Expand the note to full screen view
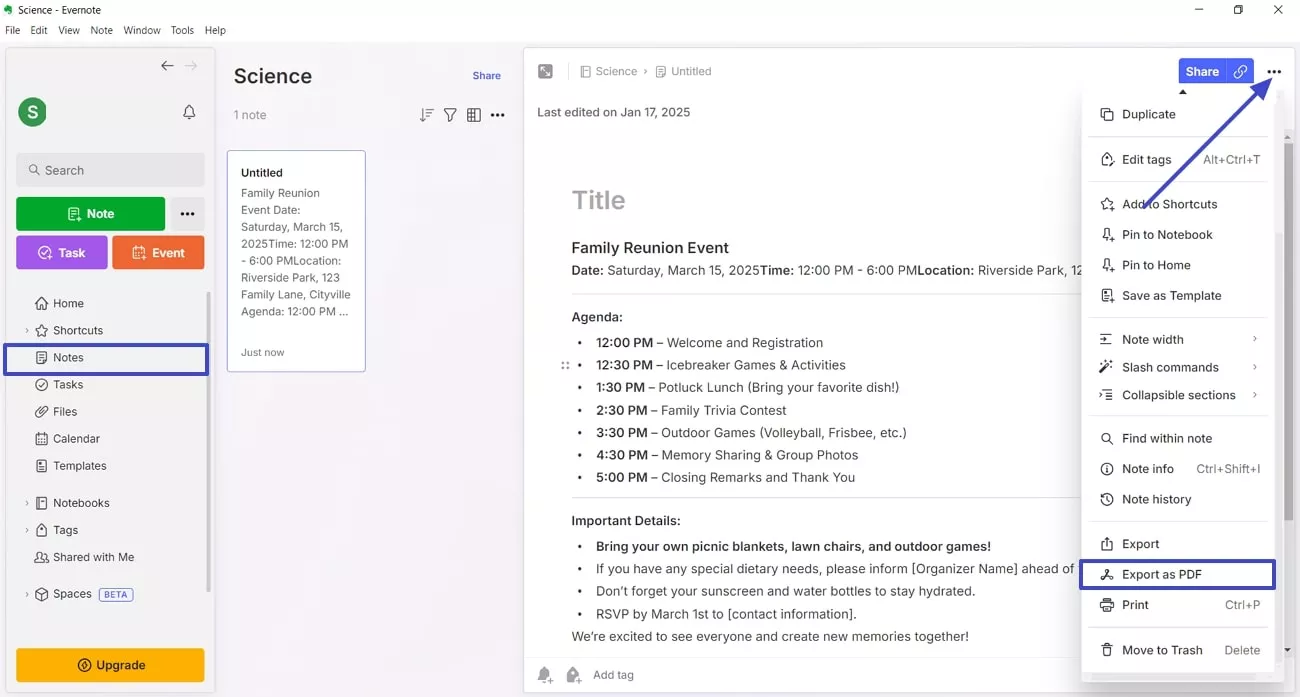This screenshot has height=697, width=1300. coord(545,71)
